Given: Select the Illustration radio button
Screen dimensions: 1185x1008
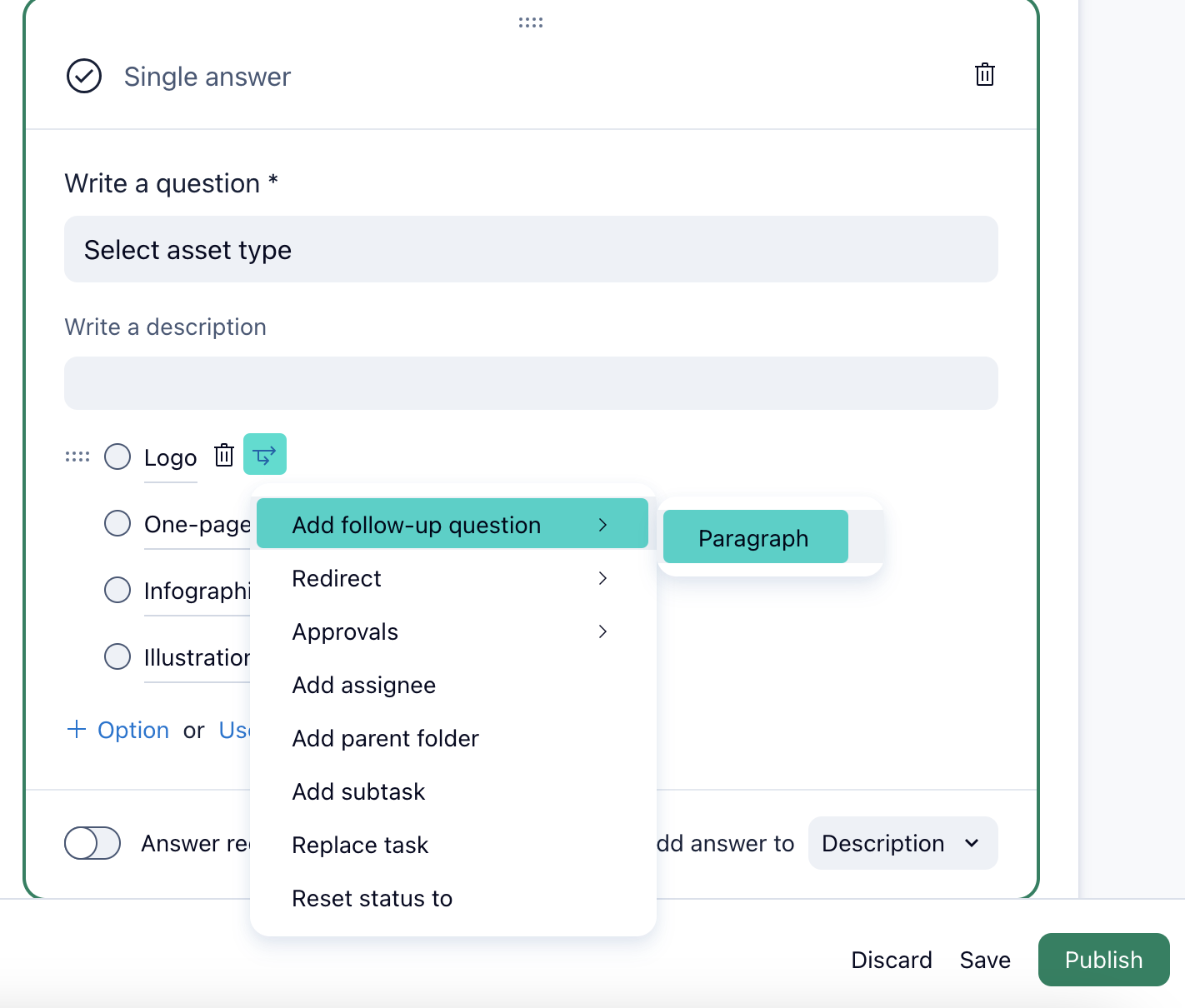Looking at the screenshot, I should (x=117, y=656).
